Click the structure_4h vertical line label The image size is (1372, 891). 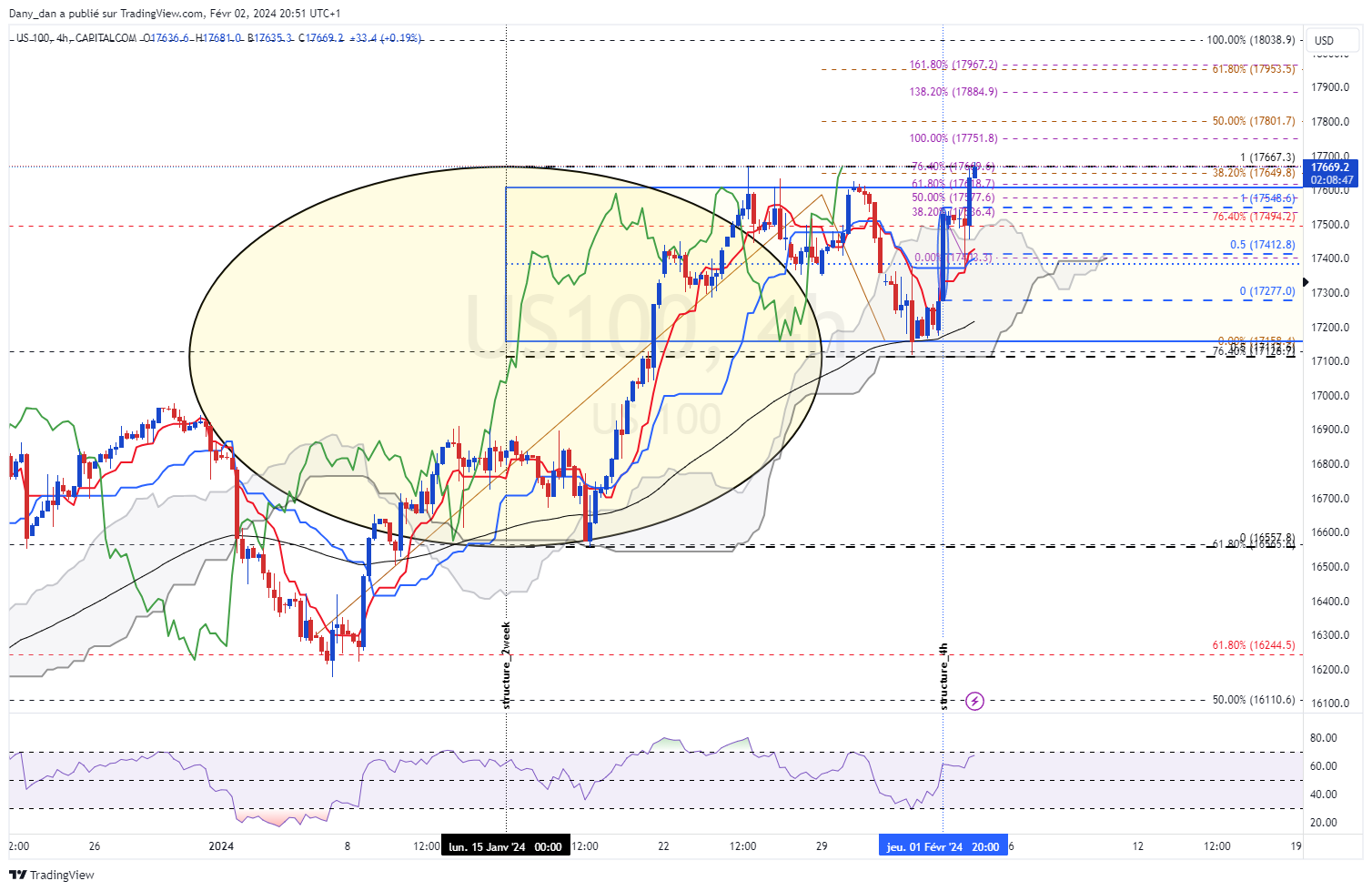(943, 676)
